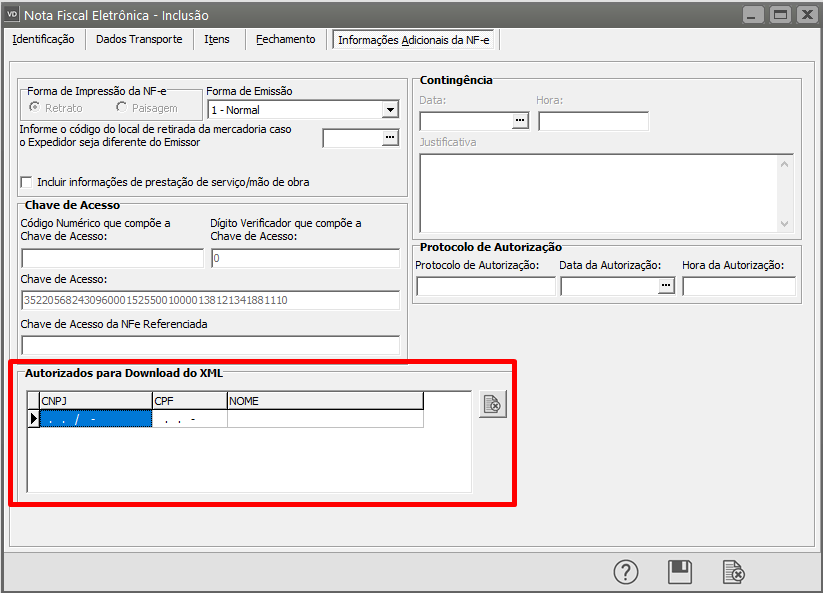
Task: Open the Itens tab
Action: tap(216, 39)
